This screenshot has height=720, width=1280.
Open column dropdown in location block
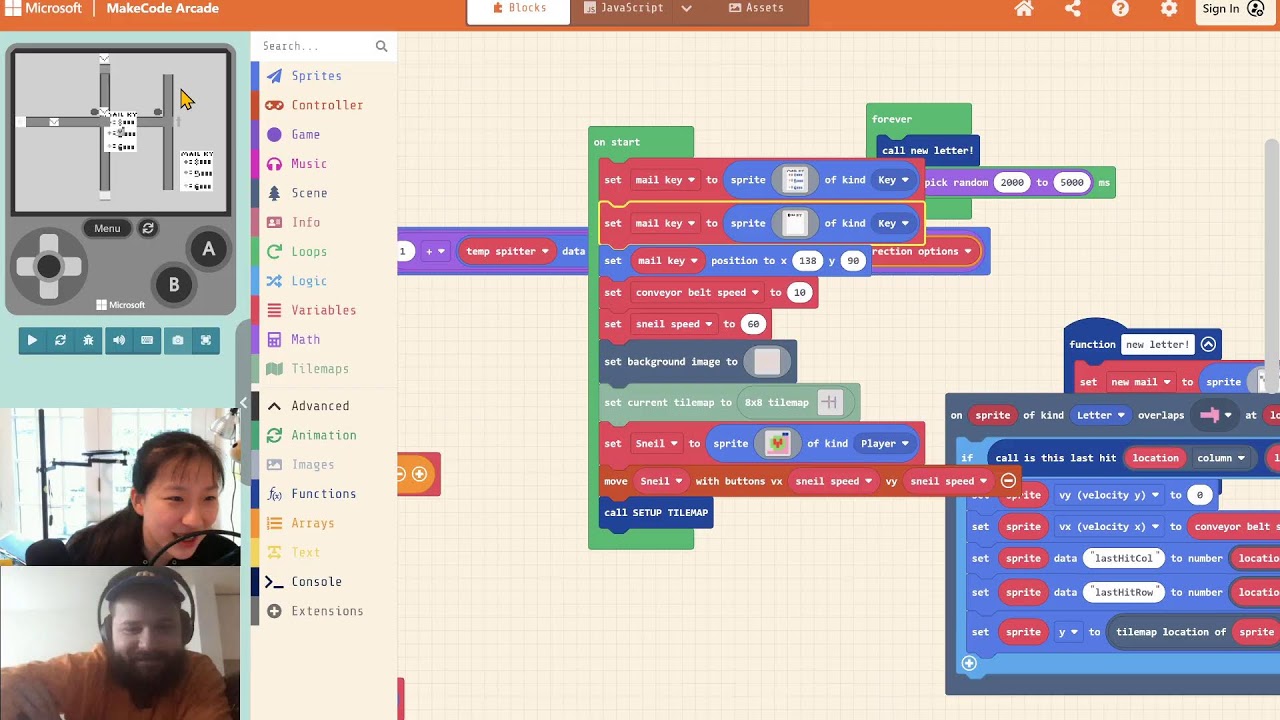click(1220, 458)
